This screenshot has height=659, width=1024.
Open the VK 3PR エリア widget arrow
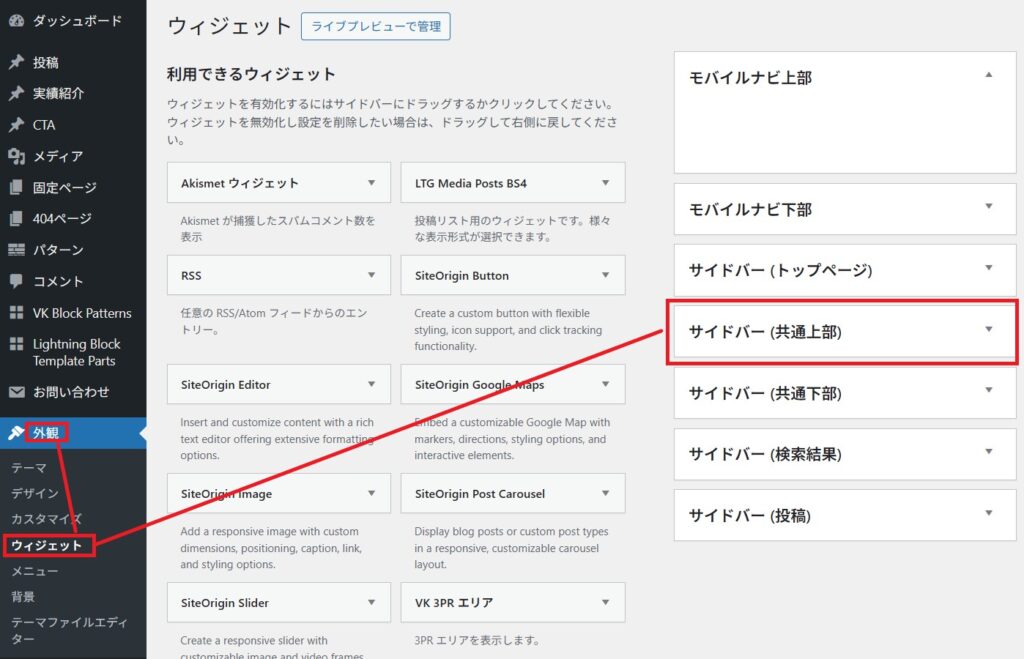pos(605,602)
